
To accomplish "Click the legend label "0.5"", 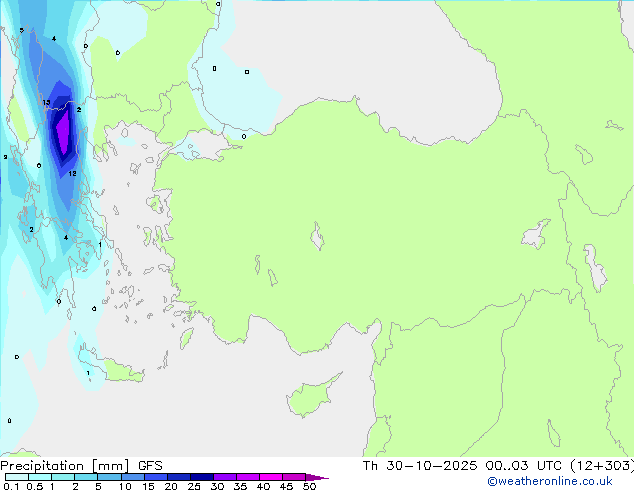I will [x=34, y=486].
